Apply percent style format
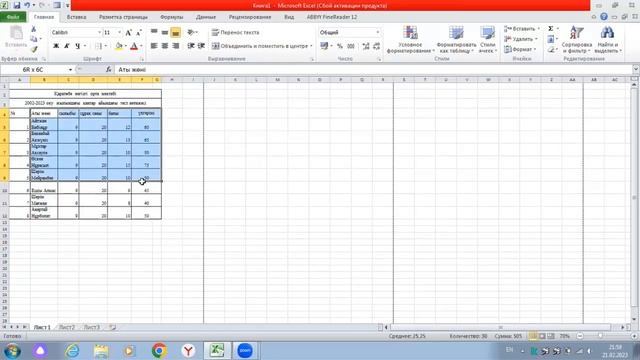The image size is (640, 360). [340, 46]
